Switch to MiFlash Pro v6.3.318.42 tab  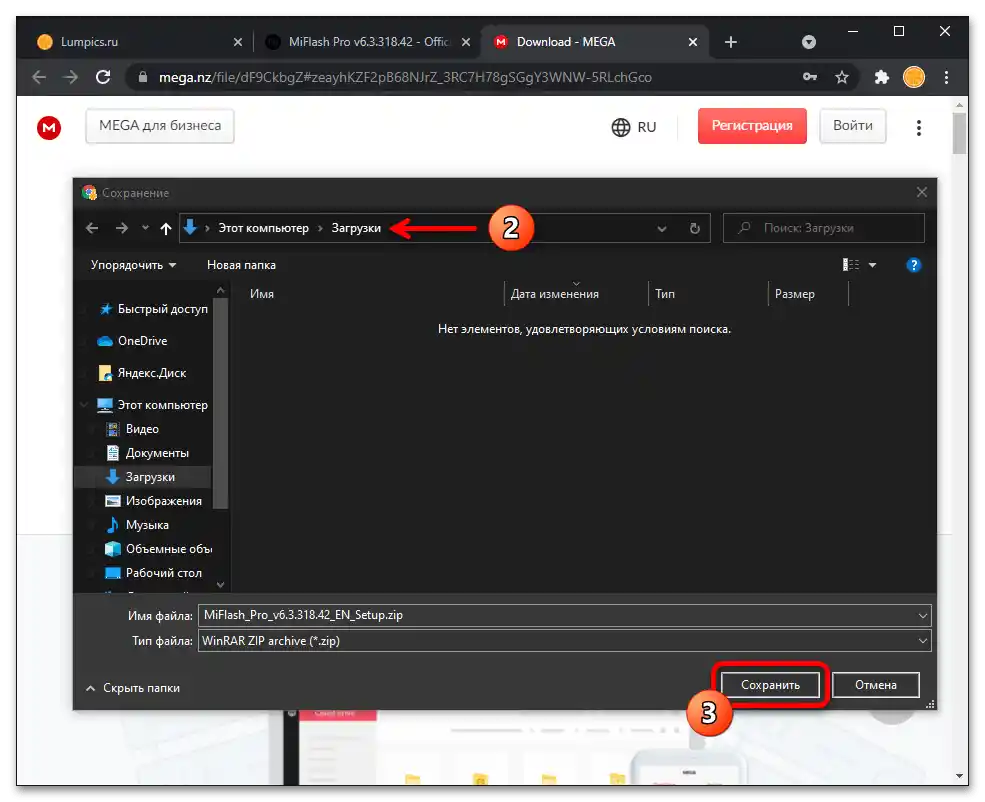coord(367,42)
